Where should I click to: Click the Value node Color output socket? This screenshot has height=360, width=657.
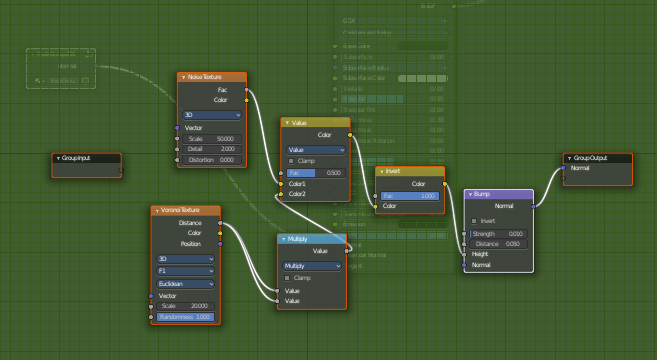click(x=350, y=135)
